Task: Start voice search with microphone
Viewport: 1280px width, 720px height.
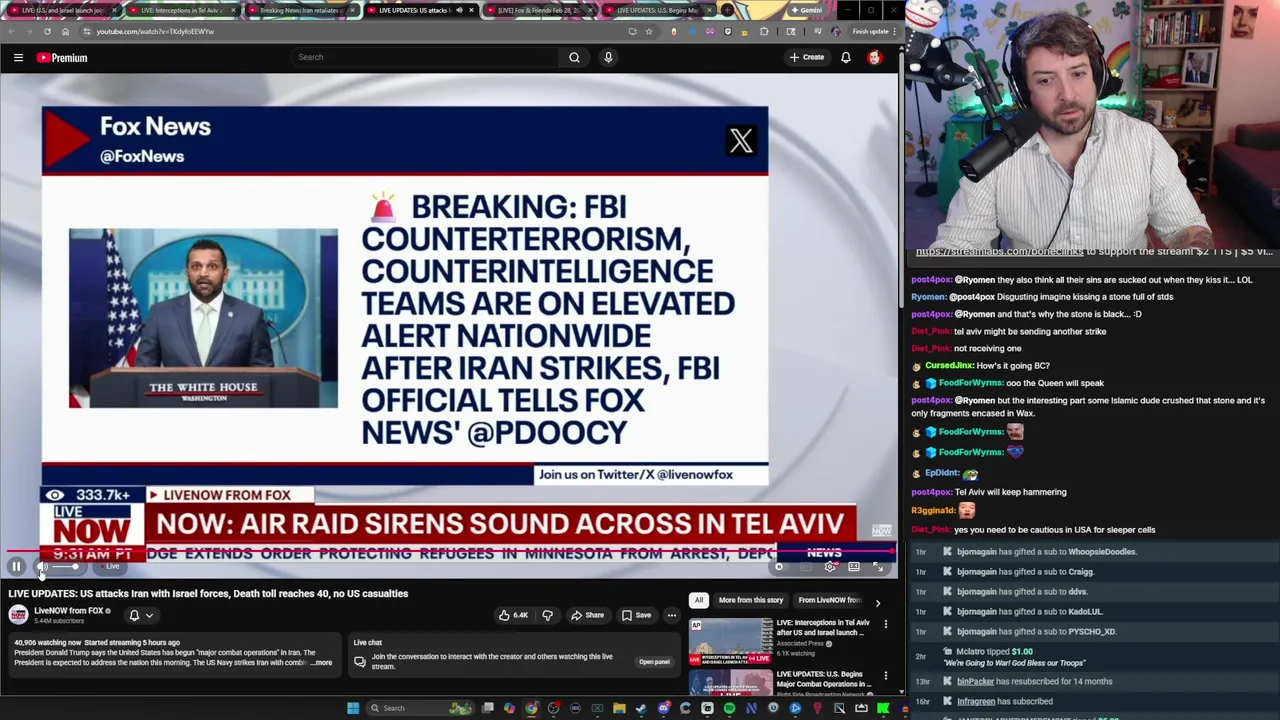Action: 608,57
